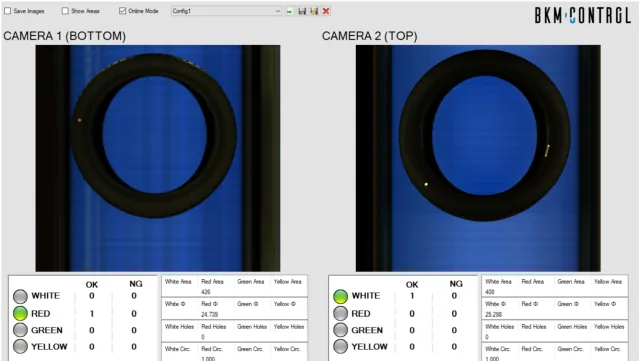Click the CAMERA 2 (TOP) heading
The image size is (640, 361).
tap(369, 36)
